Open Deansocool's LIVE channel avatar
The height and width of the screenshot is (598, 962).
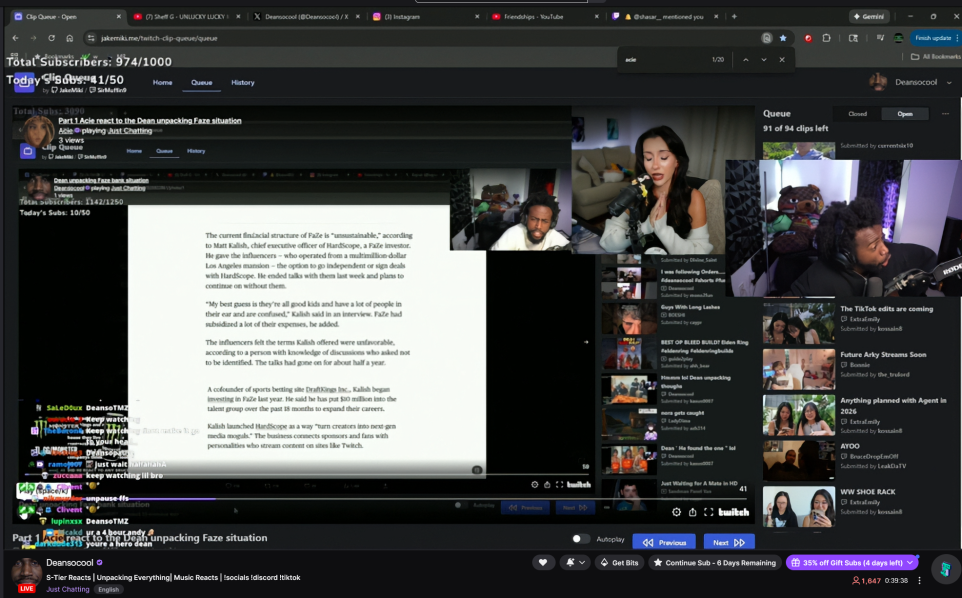click(x=26, y=572)
